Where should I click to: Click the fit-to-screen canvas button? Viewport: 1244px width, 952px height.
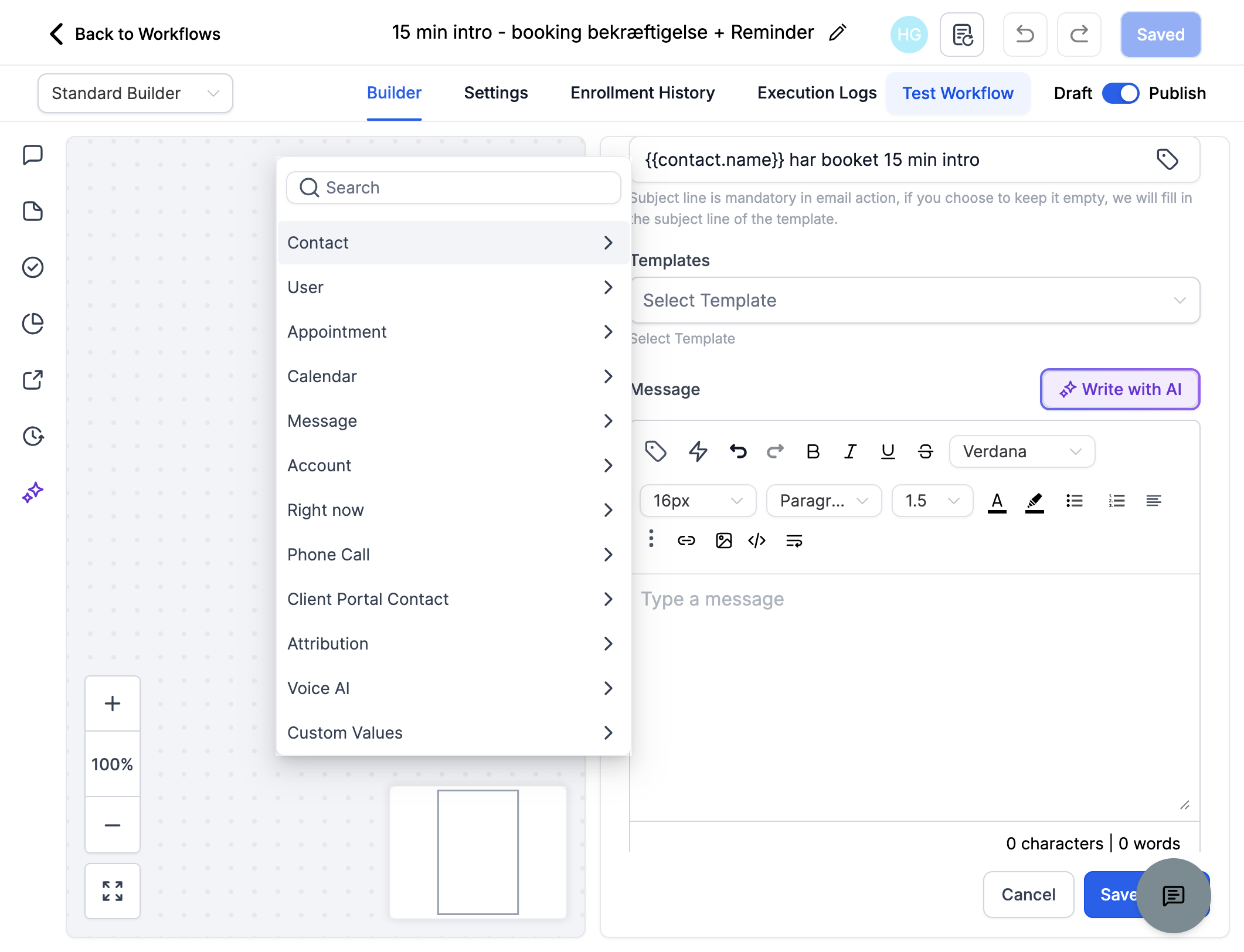point(112,890)
